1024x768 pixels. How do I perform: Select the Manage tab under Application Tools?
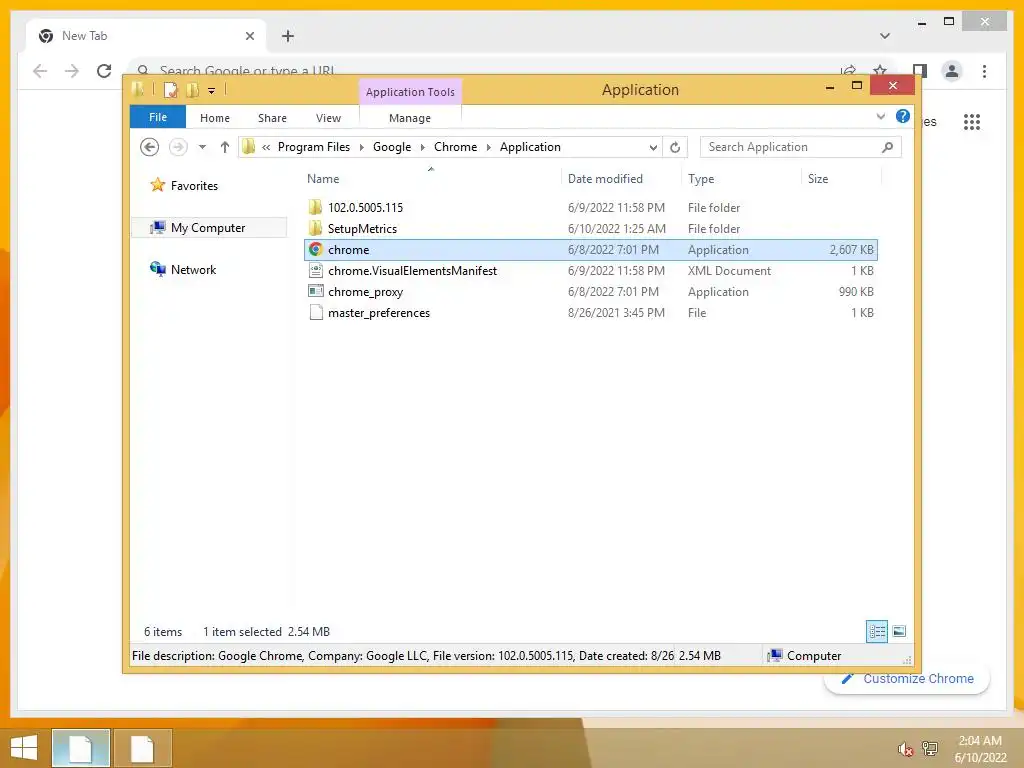[x=409, y=118]
